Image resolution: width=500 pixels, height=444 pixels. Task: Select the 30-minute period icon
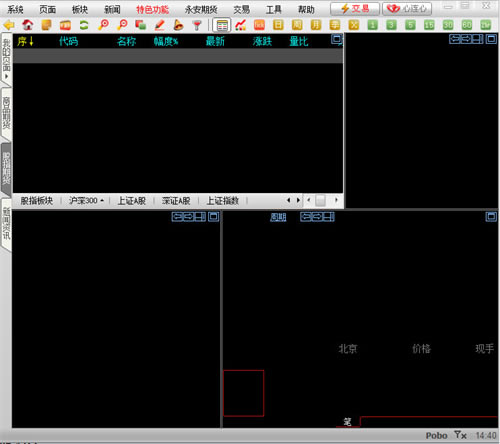tap(448, 25)
